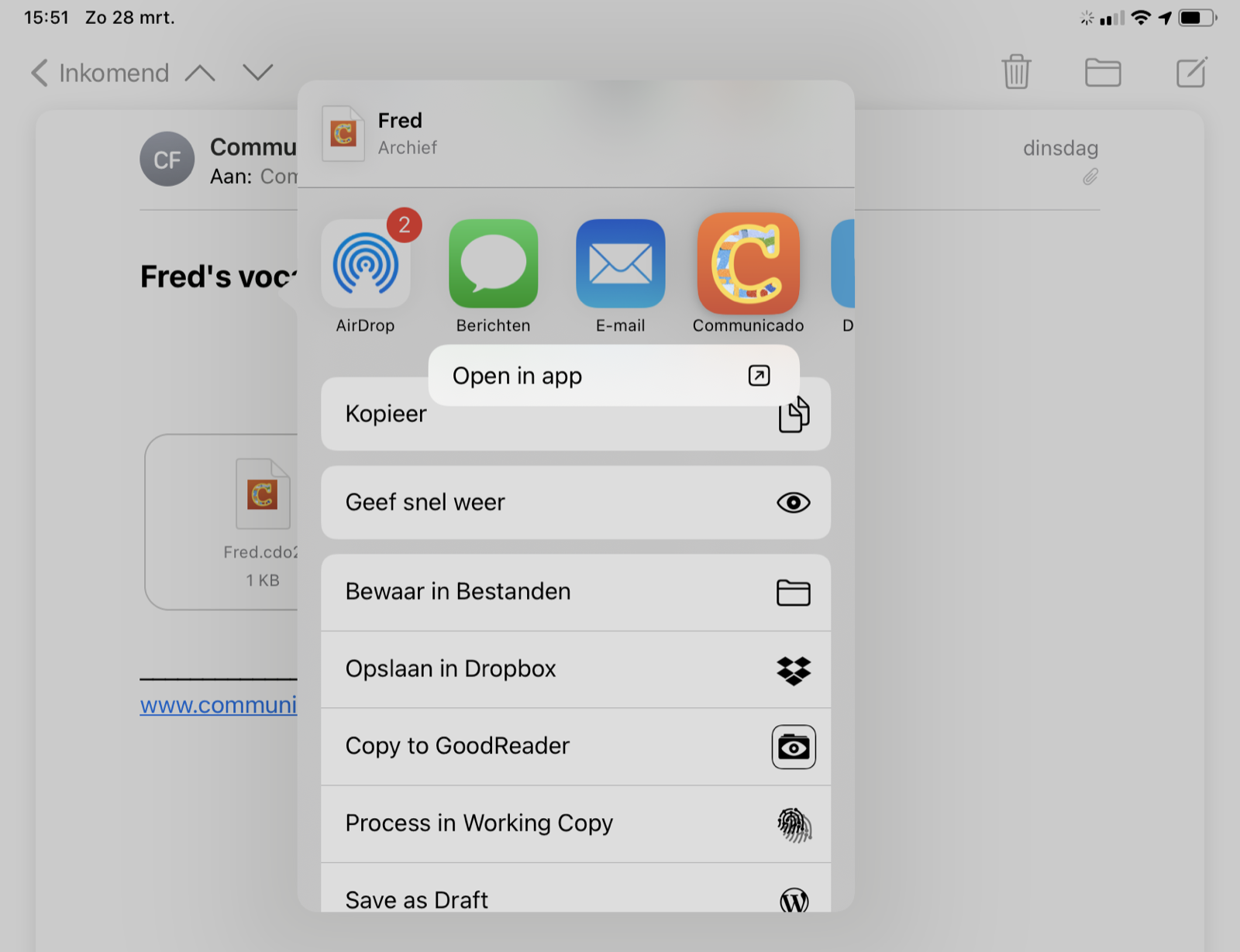The width and height of the screenshot is (1240, 952).
Task: Select Opslaan in Dropbox
Action: tap(576, 669)
